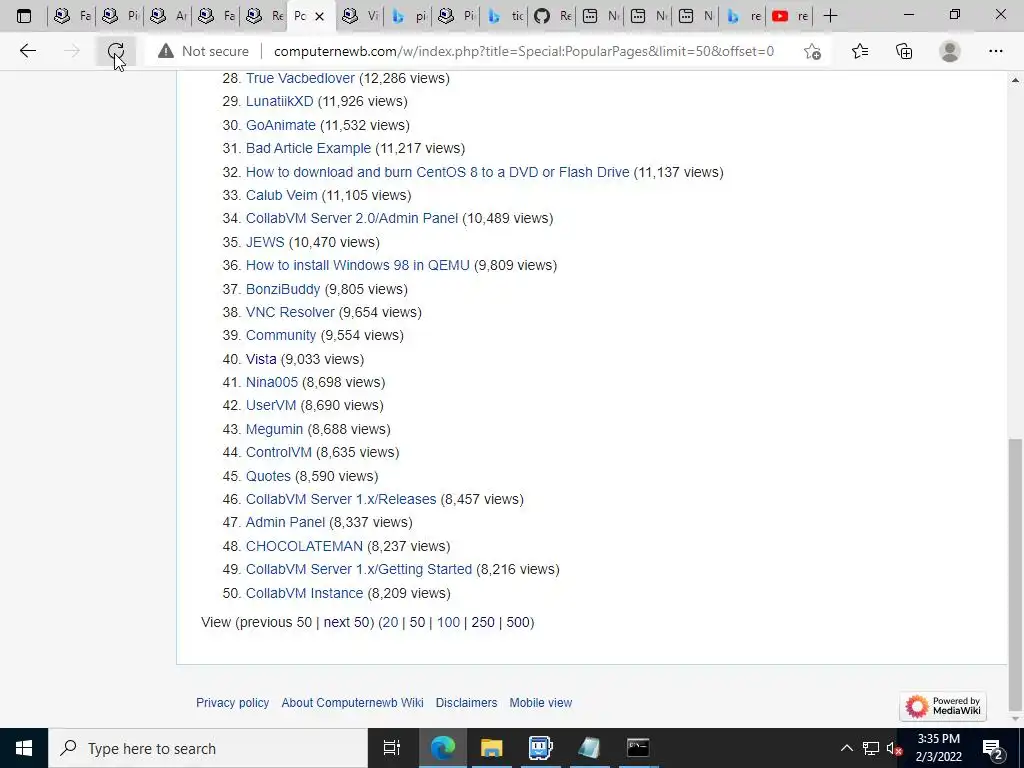Open the Megumin page link
Screen dimensions: 1024x768
click(274, 429)
